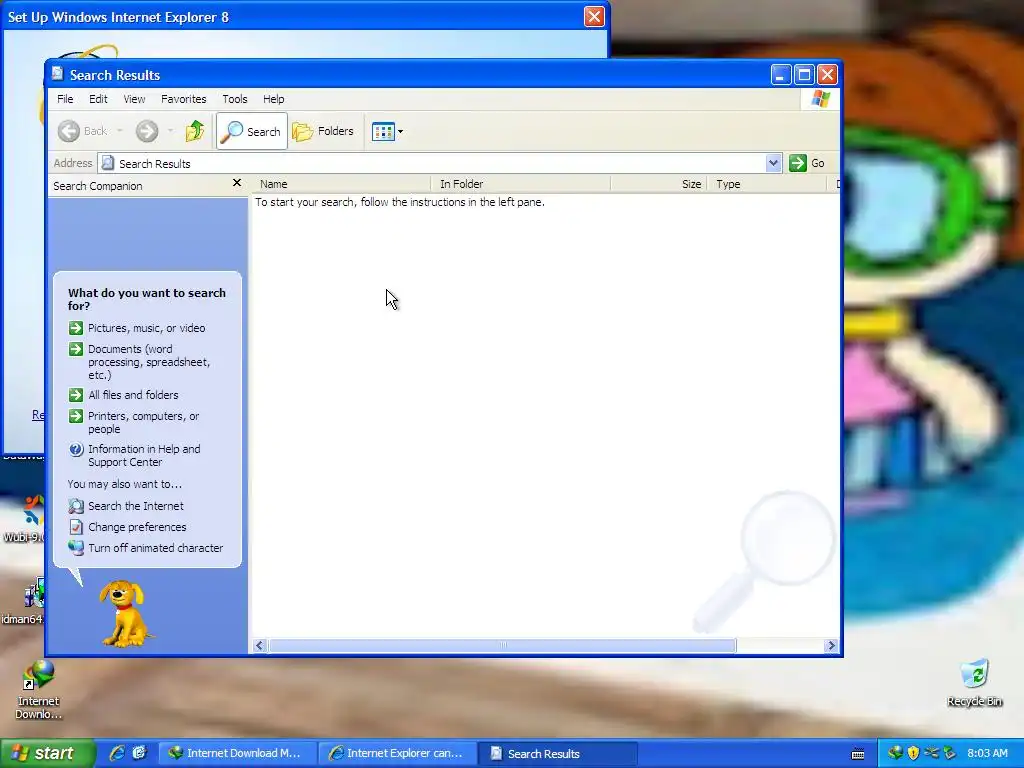Open the Help menu
The height and width of the screenshot is (768, 1024).
click(274, 99)
